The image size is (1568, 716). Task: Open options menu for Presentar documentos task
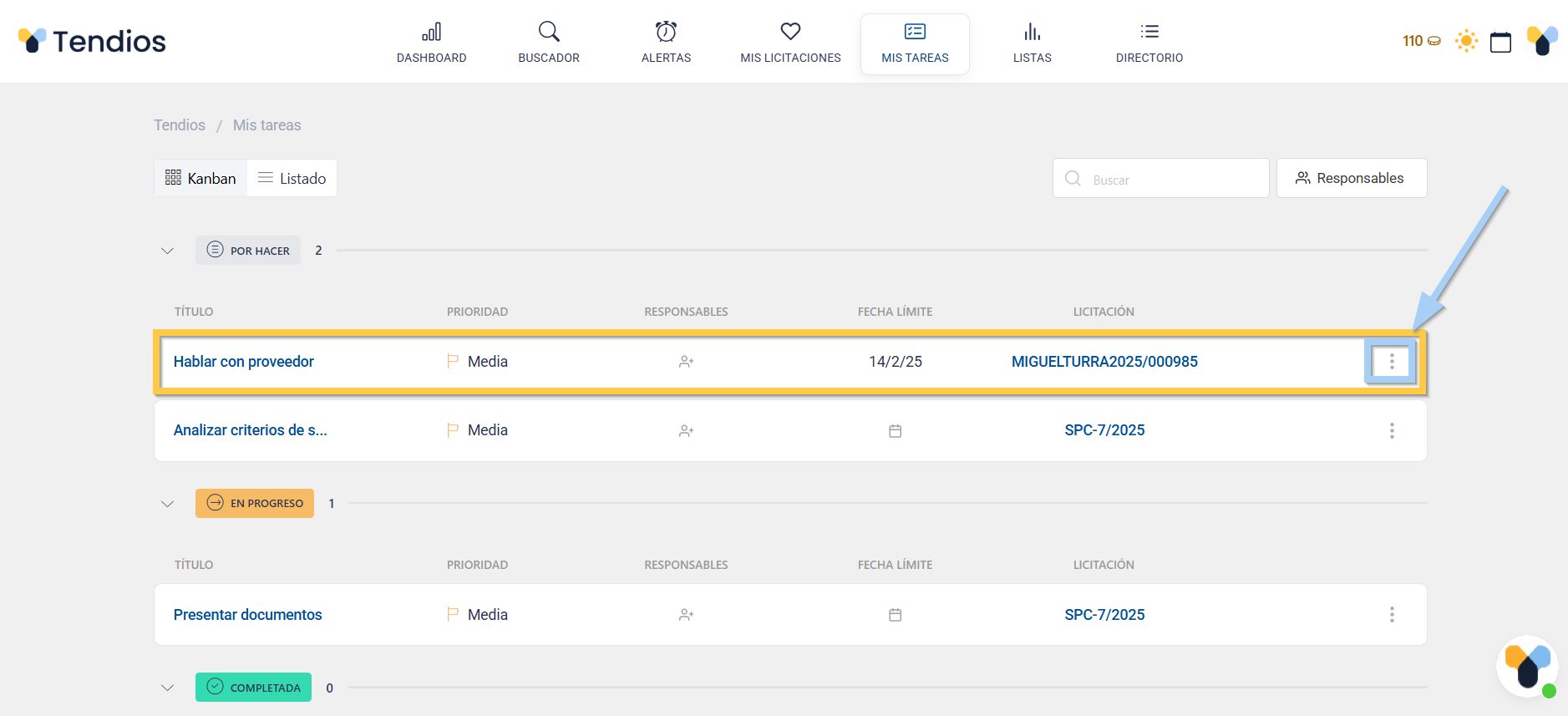[1391, 615]
